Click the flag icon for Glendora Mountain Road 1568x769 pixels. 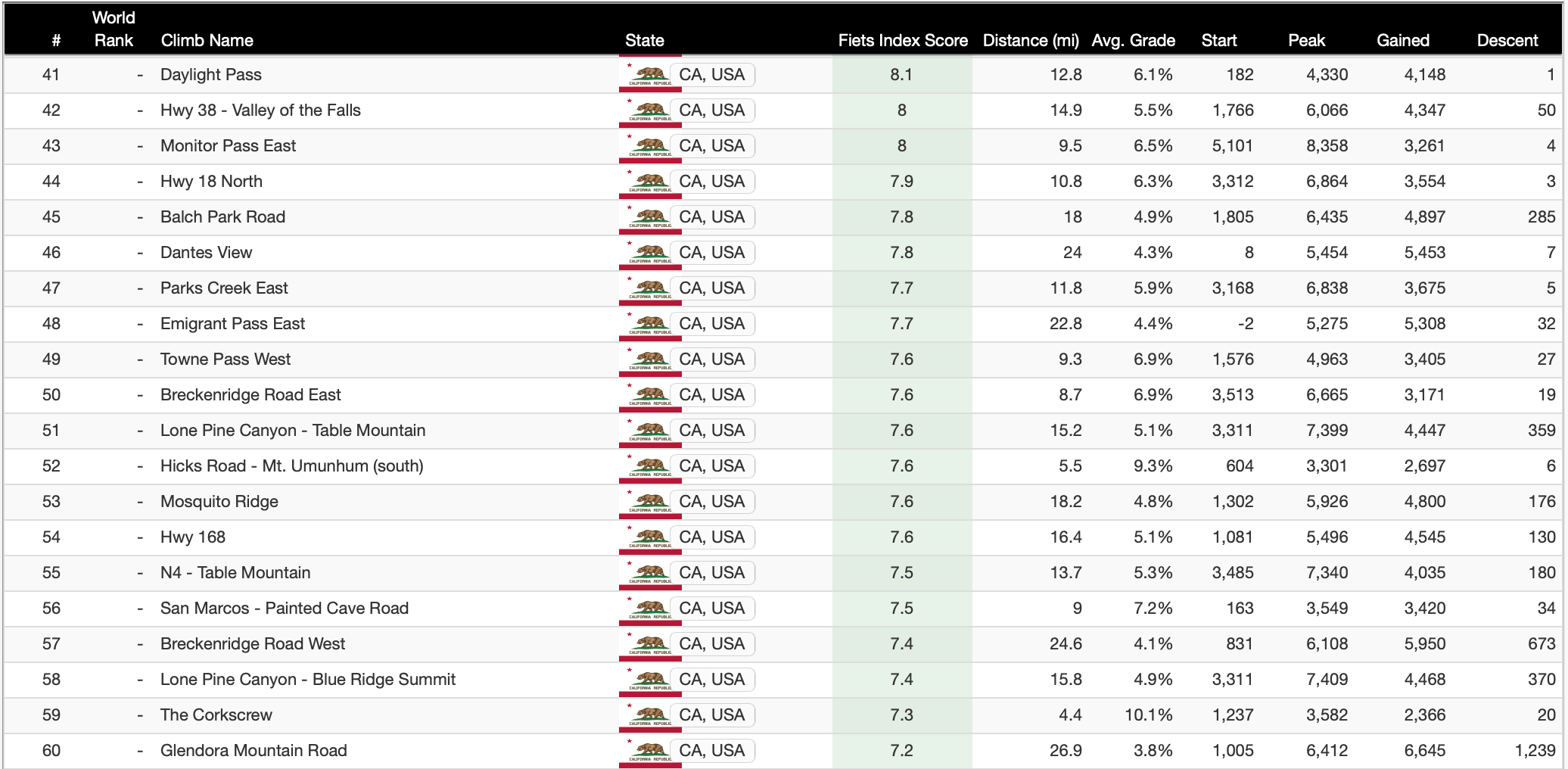click(x=649, y=751)
